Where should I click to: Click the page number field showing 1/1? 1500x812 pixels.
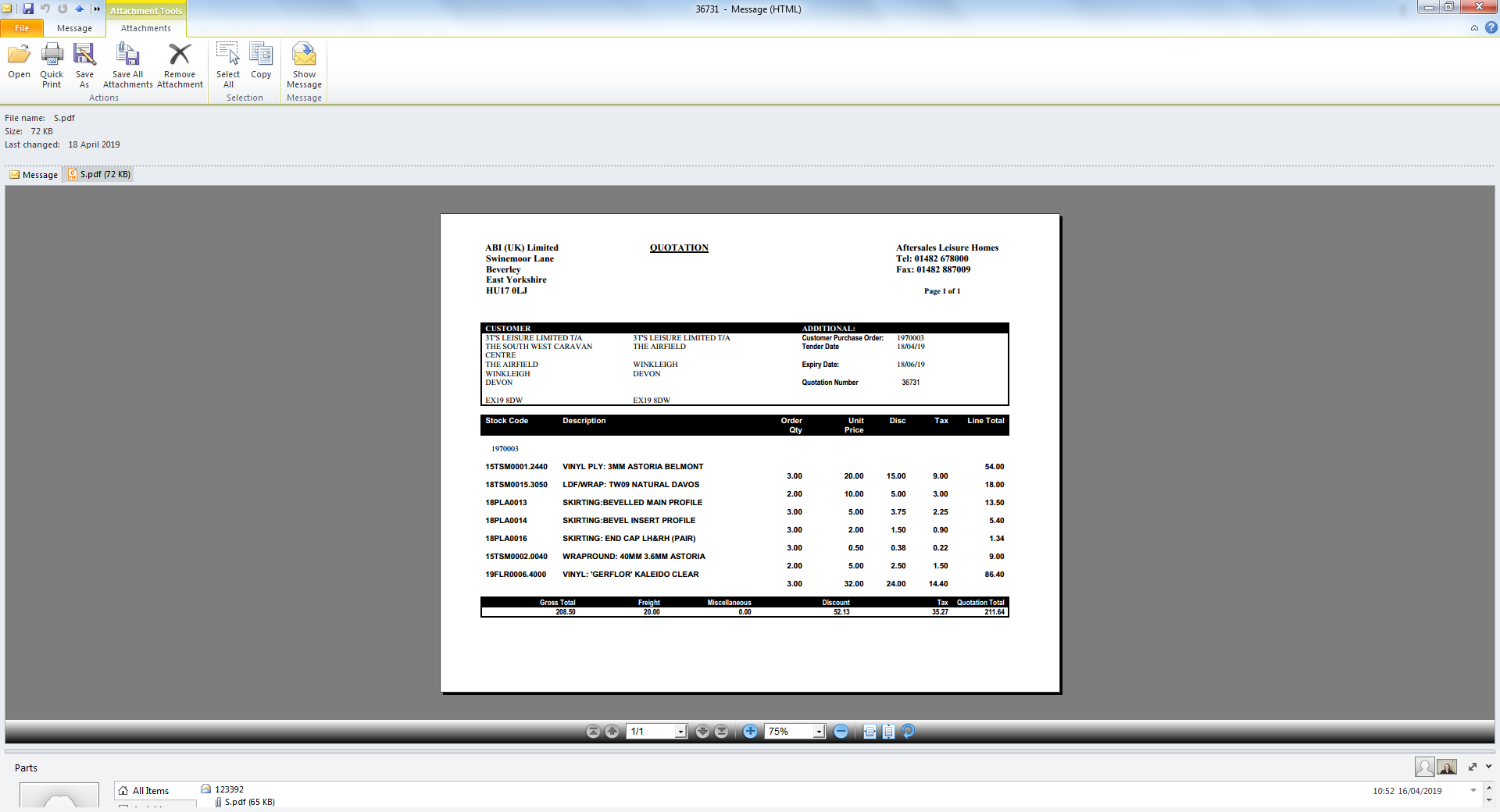(651, 732)
